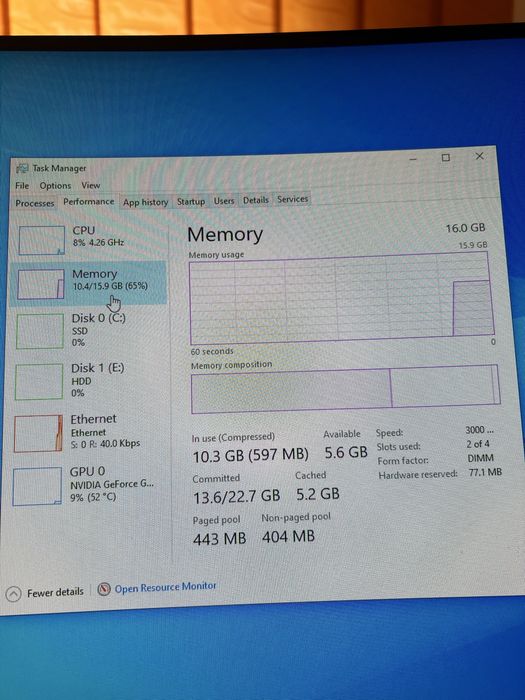Click the 13.6/22.7 GB committed value
Image resolution: width=525 pixels, height=700 pixels.
237,496
